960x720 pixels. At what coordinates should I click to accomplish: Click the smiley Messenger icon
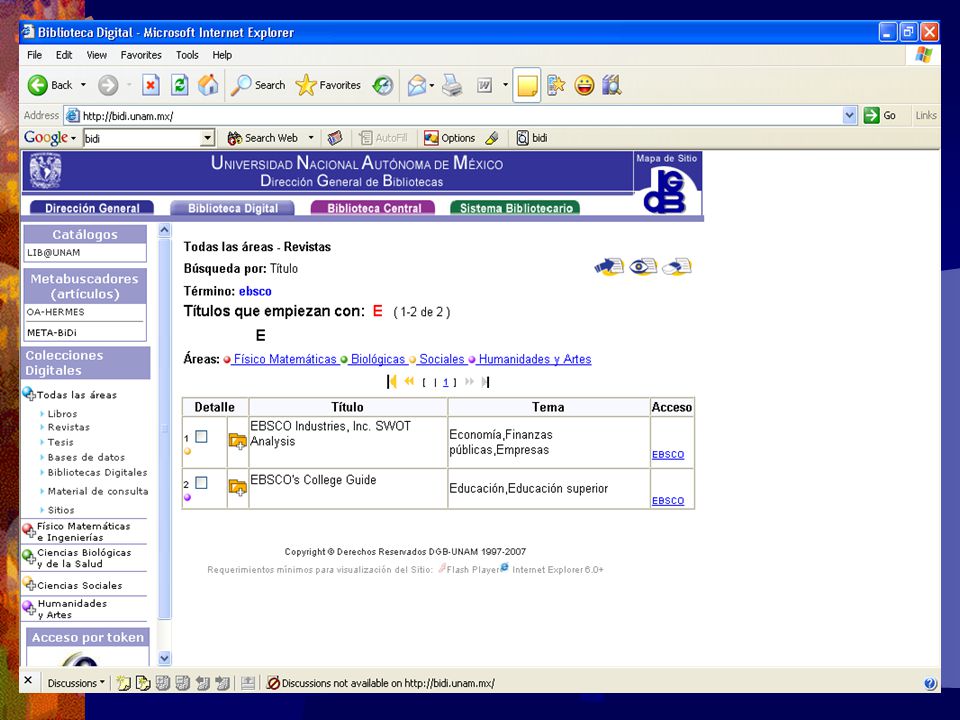(x=585, y=85)
